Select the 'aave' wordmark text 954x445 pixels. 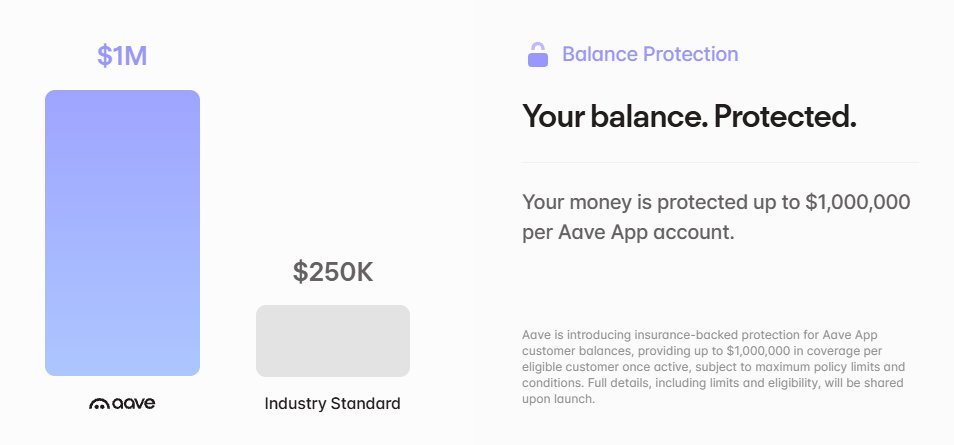(133, 404)
